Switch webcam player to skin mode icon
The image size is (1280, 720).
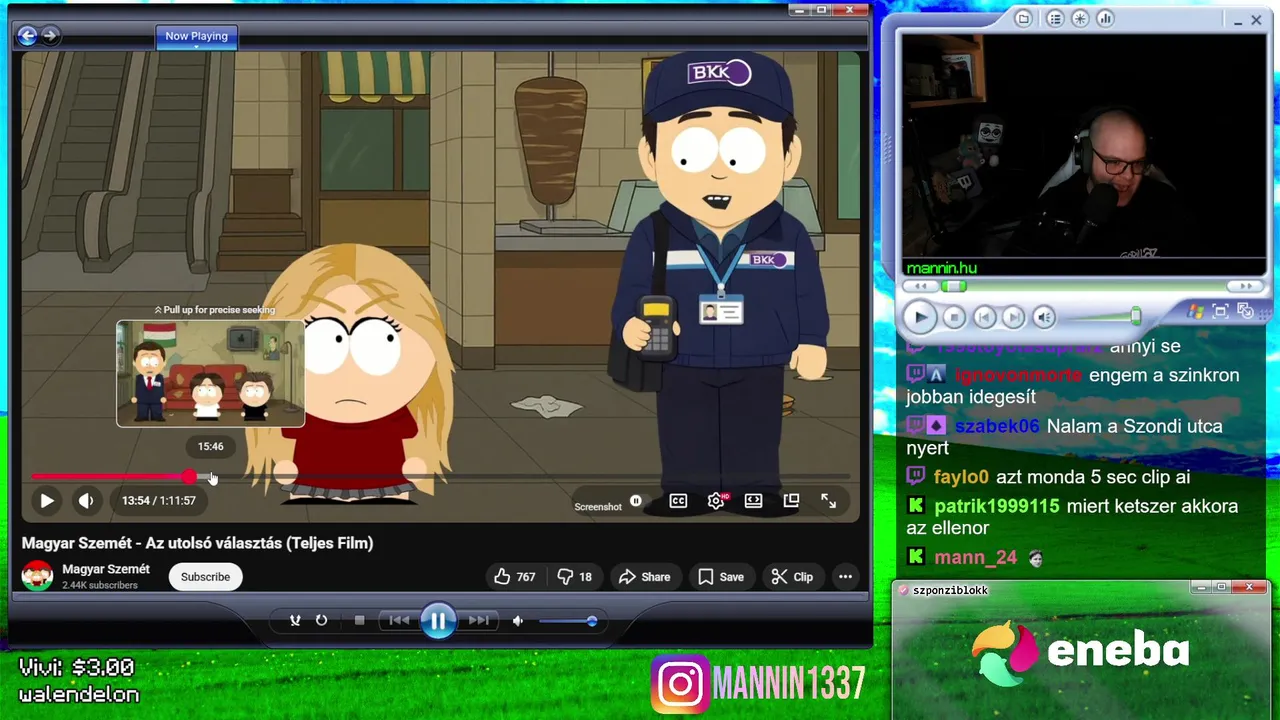click(1245, 311)
